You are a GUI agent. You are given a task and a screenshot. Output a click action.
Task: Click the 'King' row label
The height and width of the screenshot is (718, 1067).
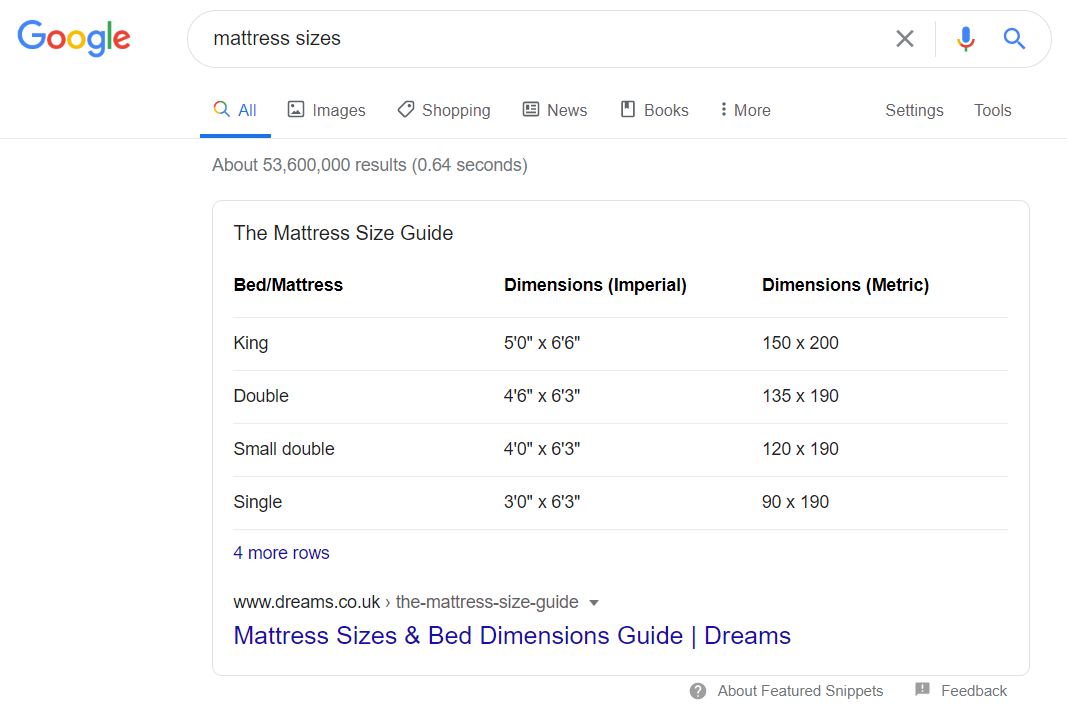[250, 343]
